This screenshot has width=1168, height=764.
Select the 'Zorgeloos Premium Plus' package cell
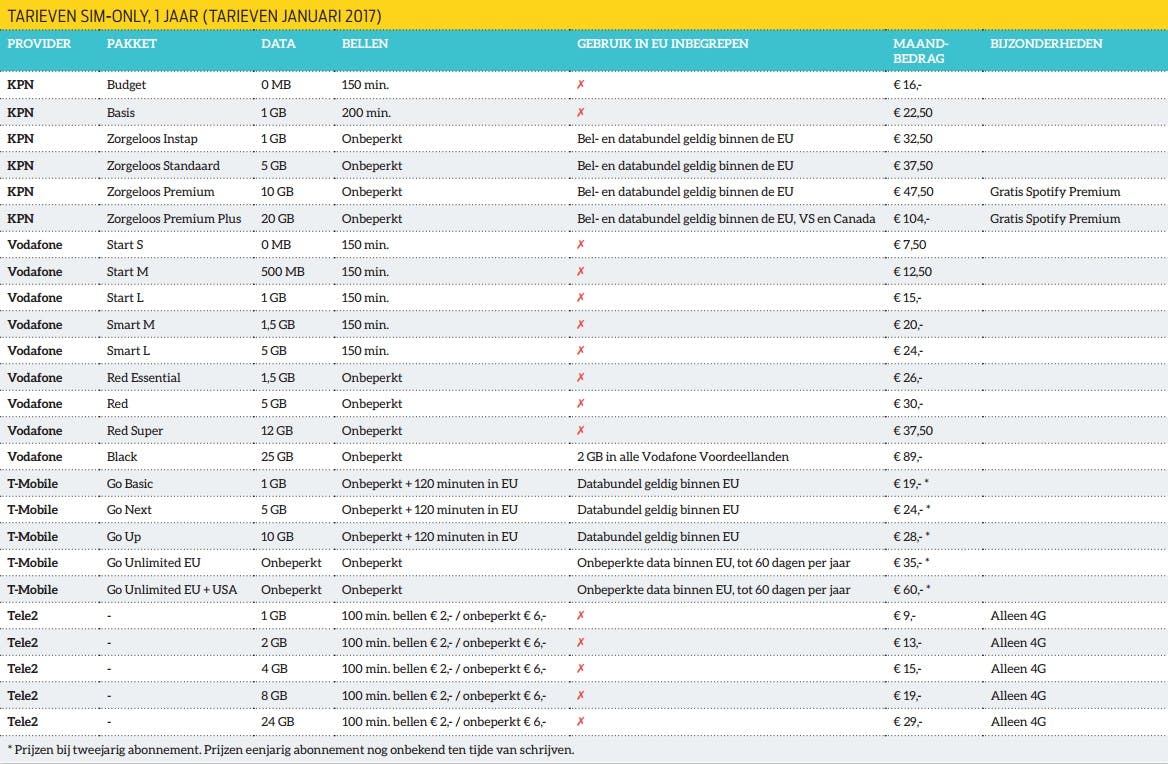(174, 219)
